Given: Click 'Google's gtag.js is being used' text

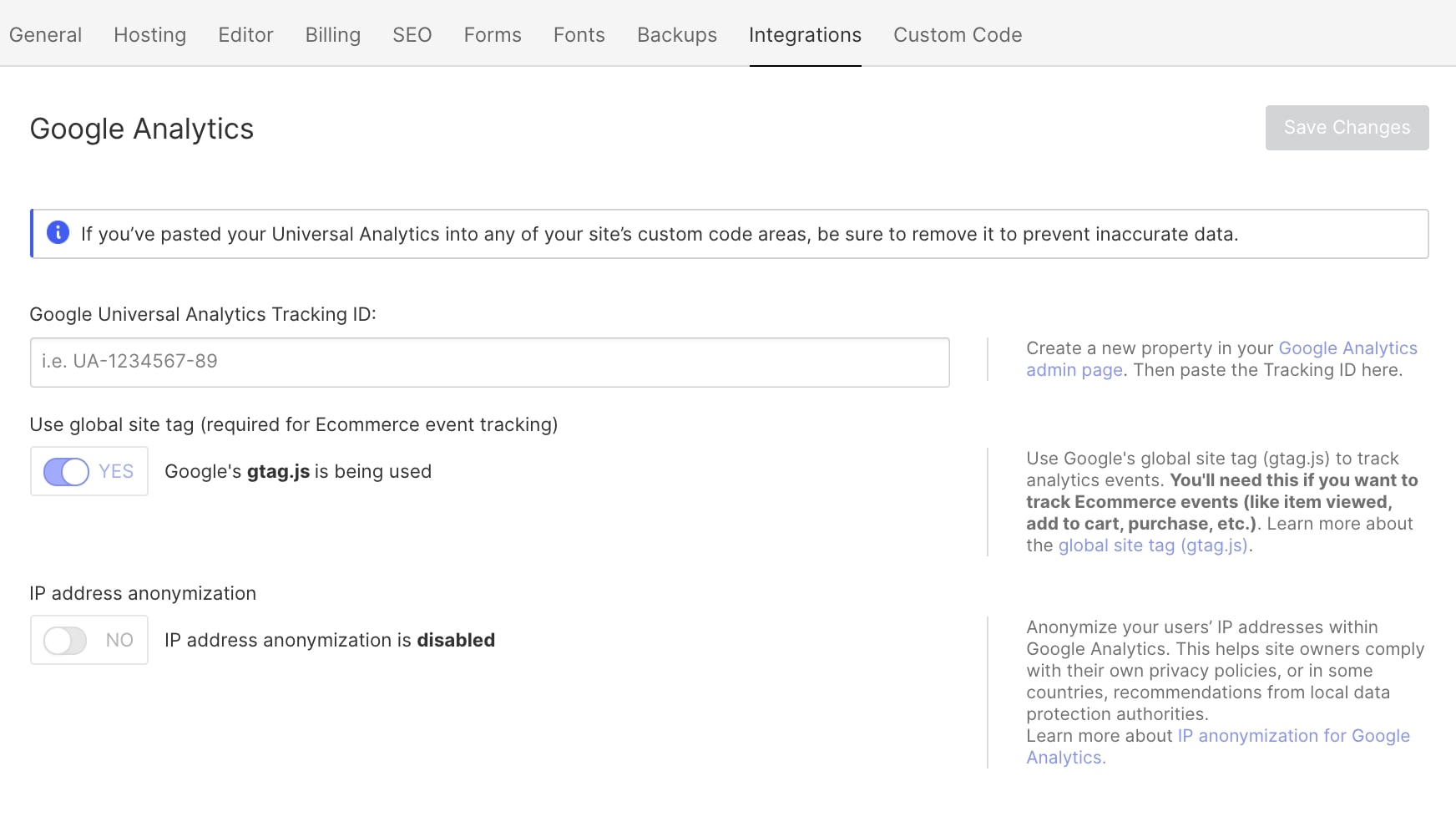Looking at the screenshot, I should [x=298, y=471].
